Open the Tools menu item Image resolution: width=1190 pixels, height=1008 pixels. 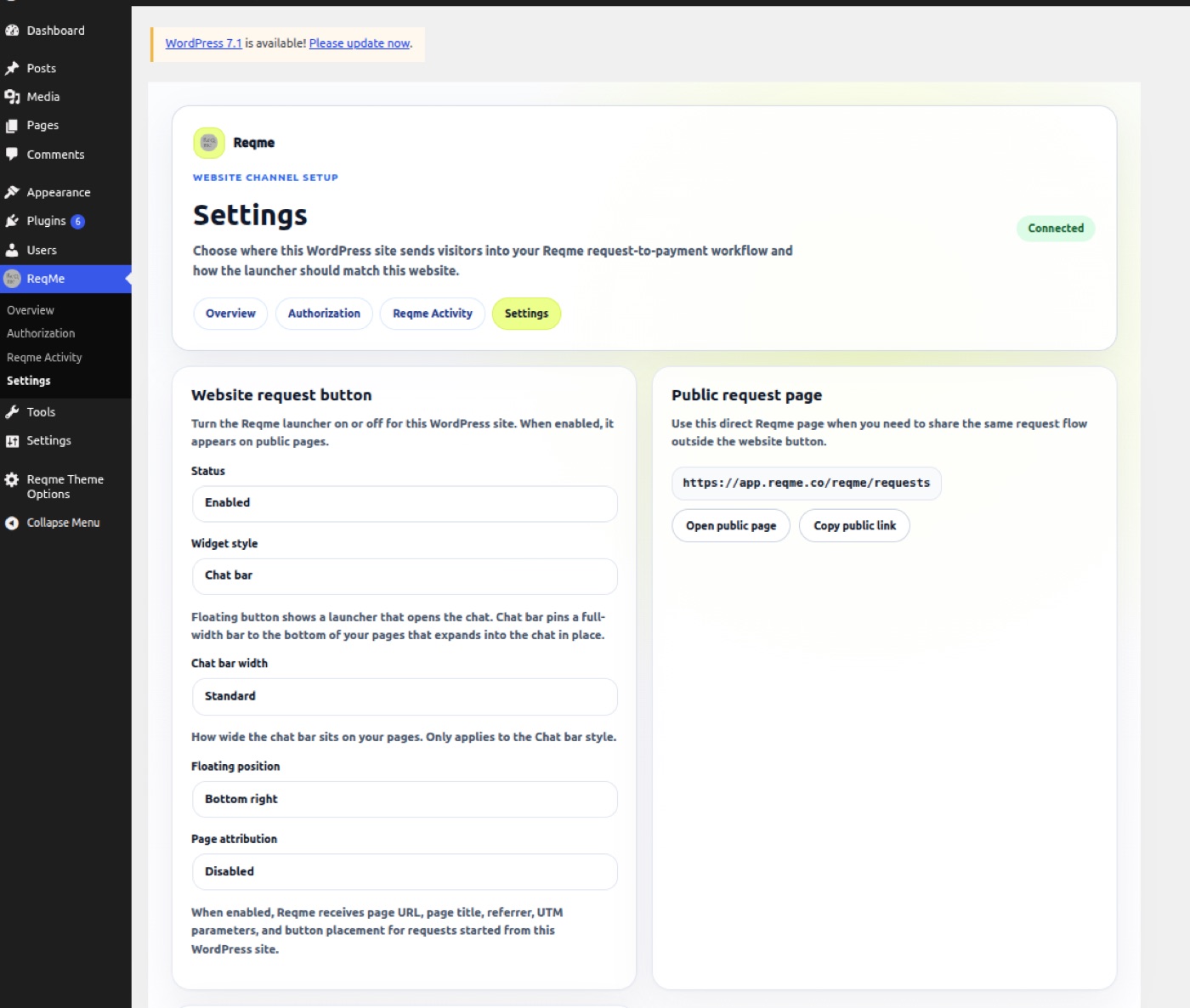(41, 412)
